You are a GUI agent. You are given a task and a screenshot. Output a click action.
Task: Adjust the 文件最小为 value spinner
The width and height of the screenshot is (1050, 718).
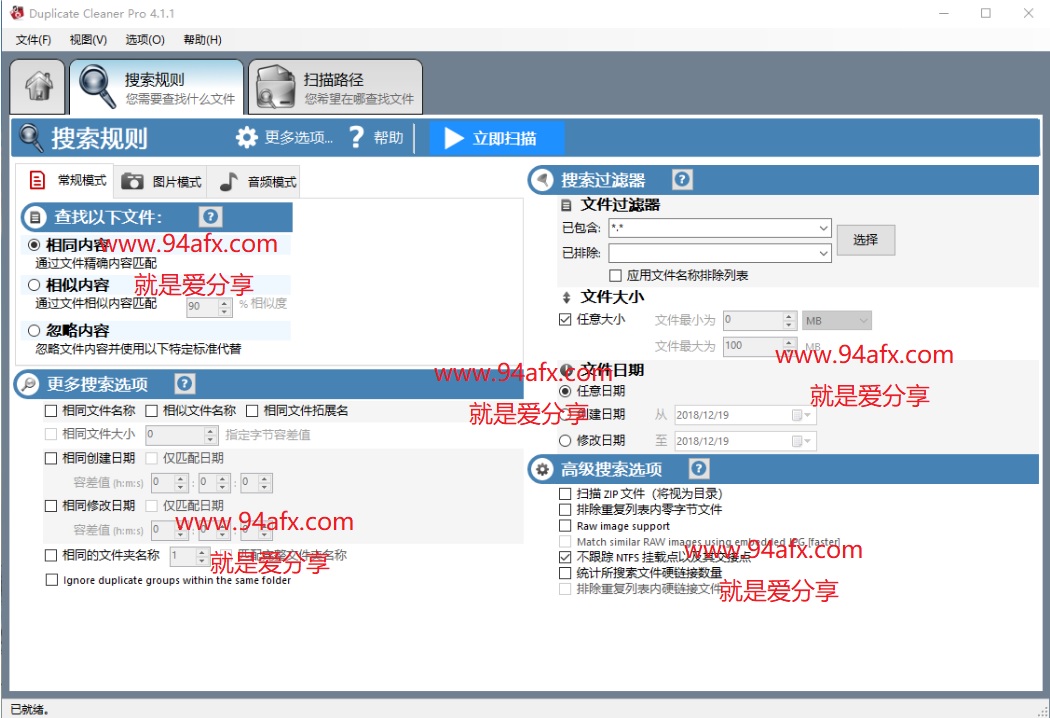pyautogui.click(x=790, y=320)
